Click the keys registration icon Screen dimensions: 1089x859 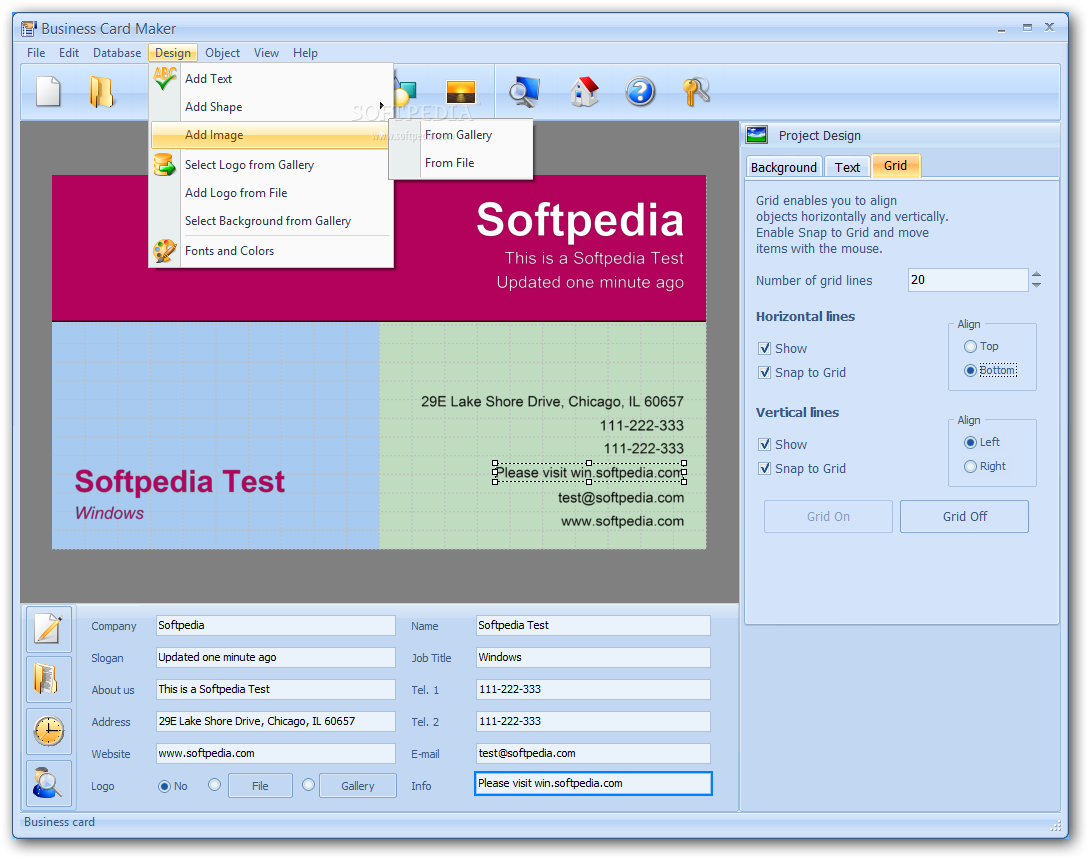[696, 92]
